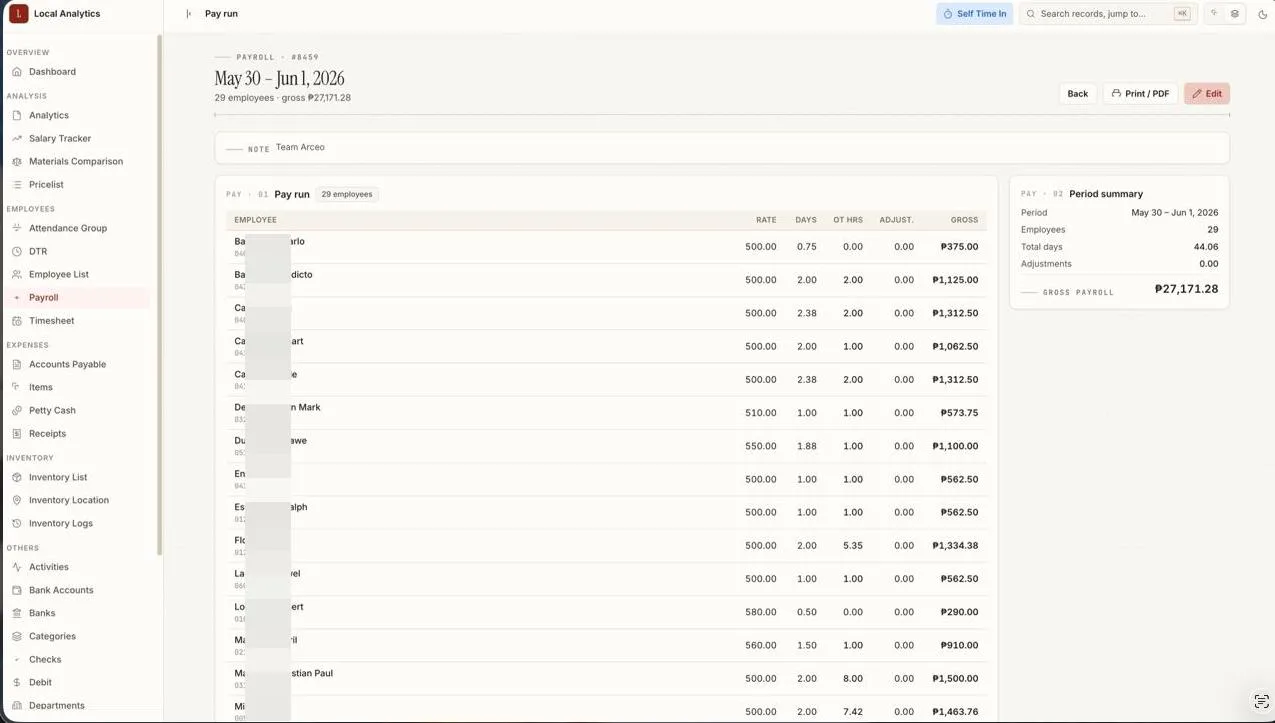The image size is (1275, 723).
Task: Click the Inventory List box icon
Action: [x=17, y=477]
